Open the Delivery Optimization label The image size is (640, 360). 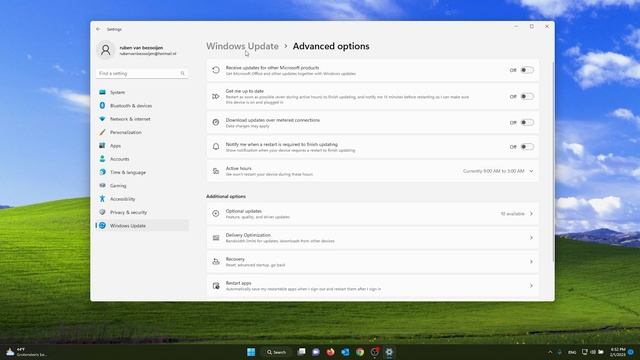tap(248, 235)
